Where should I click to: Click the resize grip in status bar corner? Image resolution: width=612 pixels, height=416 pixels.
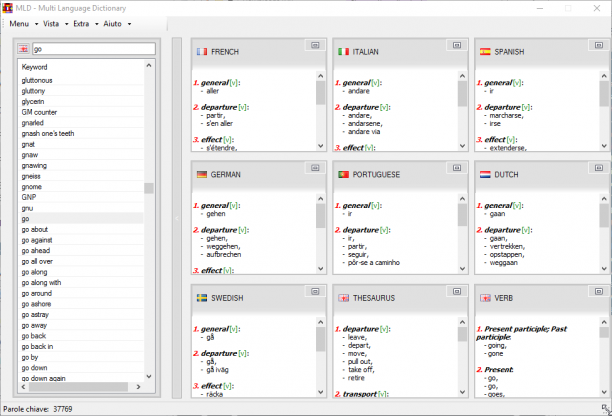click(606, 409)
